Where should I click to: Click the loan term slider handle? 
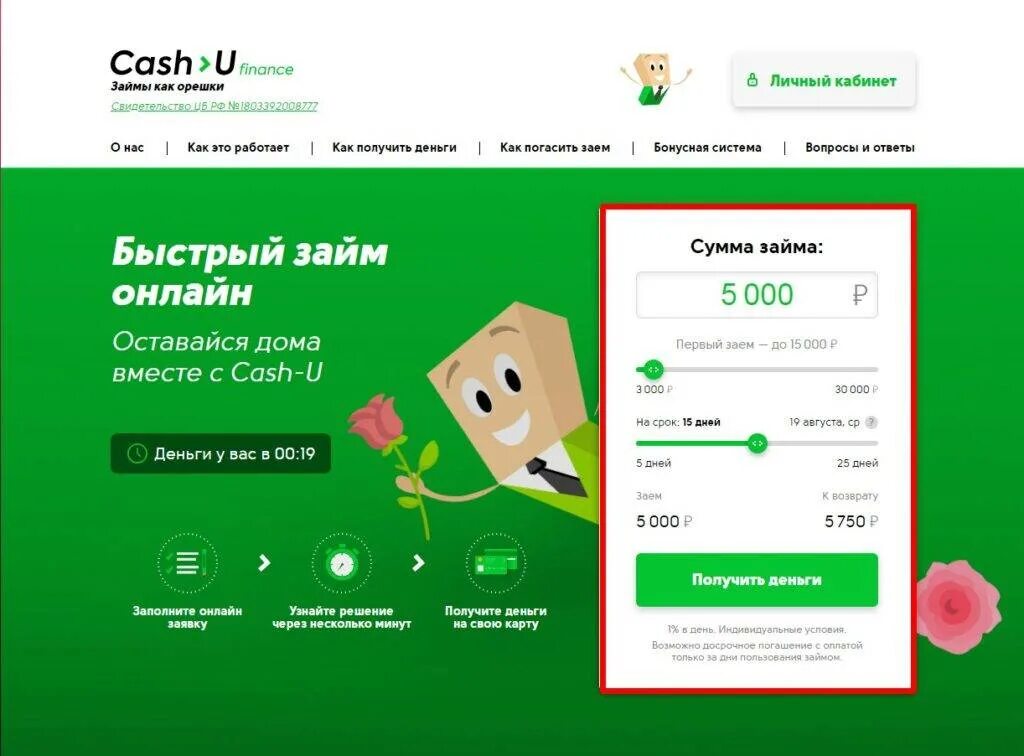(x=757, y=444)
